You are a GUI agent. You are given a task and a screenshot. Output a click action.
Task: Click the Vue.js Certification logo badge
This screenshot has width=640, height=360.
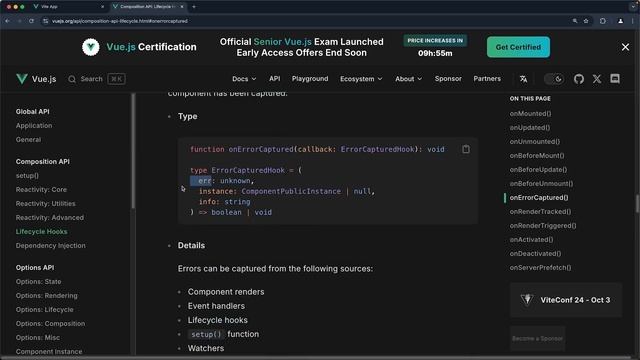[91, 47]
